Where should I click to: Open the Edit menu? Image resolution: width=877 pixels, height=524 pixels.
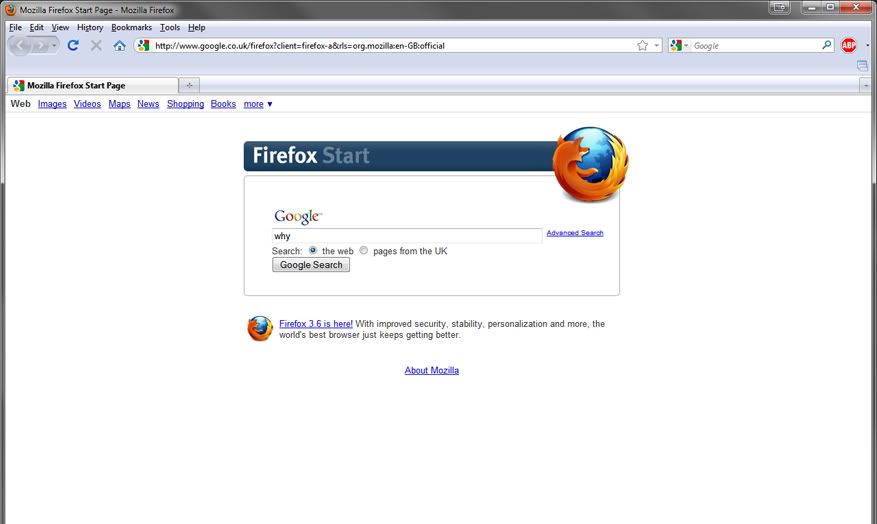pos(36,27)
